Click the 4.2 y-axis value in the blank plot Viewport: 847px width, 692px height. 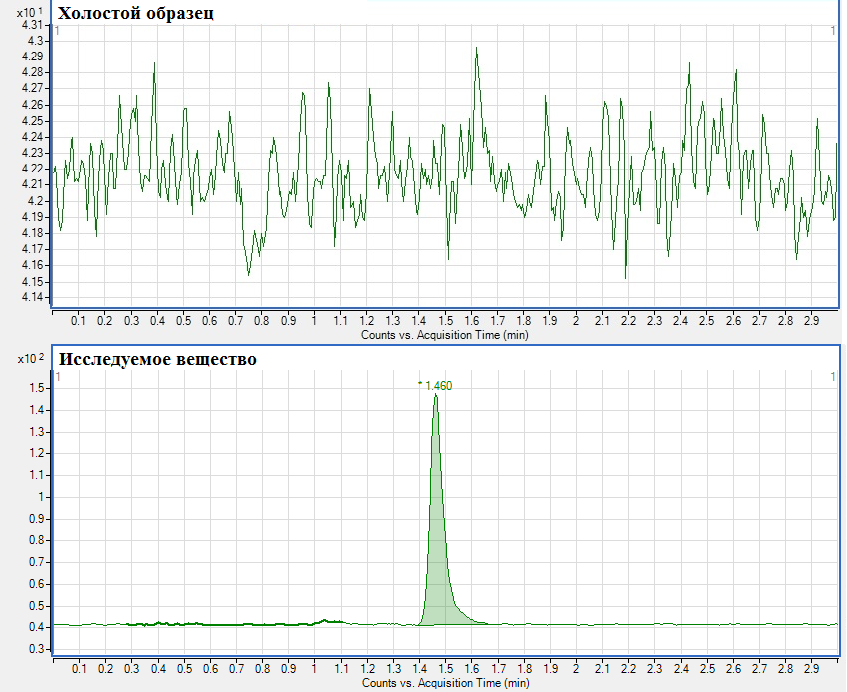35,201
